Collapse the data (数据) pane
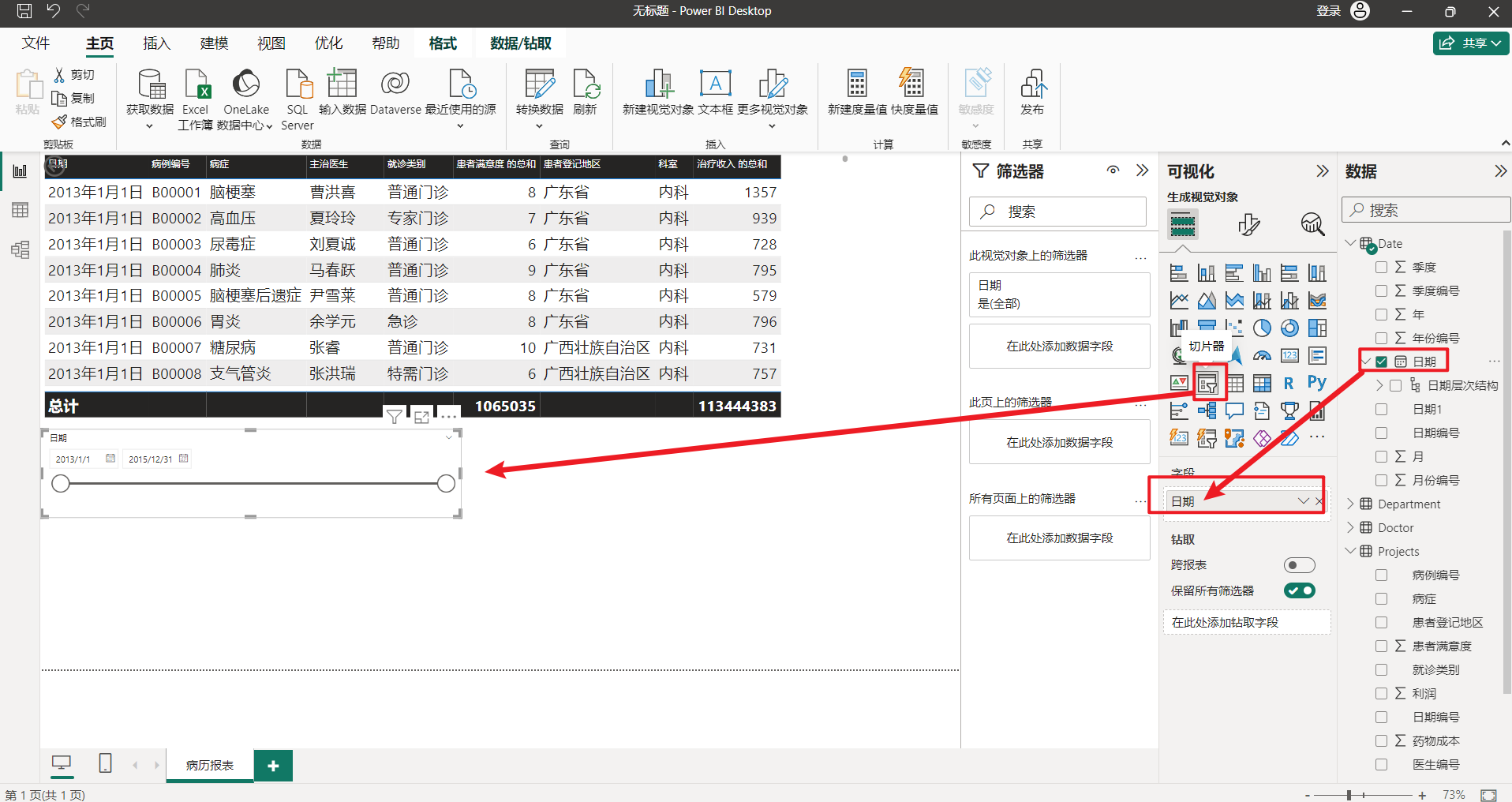The height and width of the screenshot is (802, 1512). pyautogui.click(x=1501, y=171)
